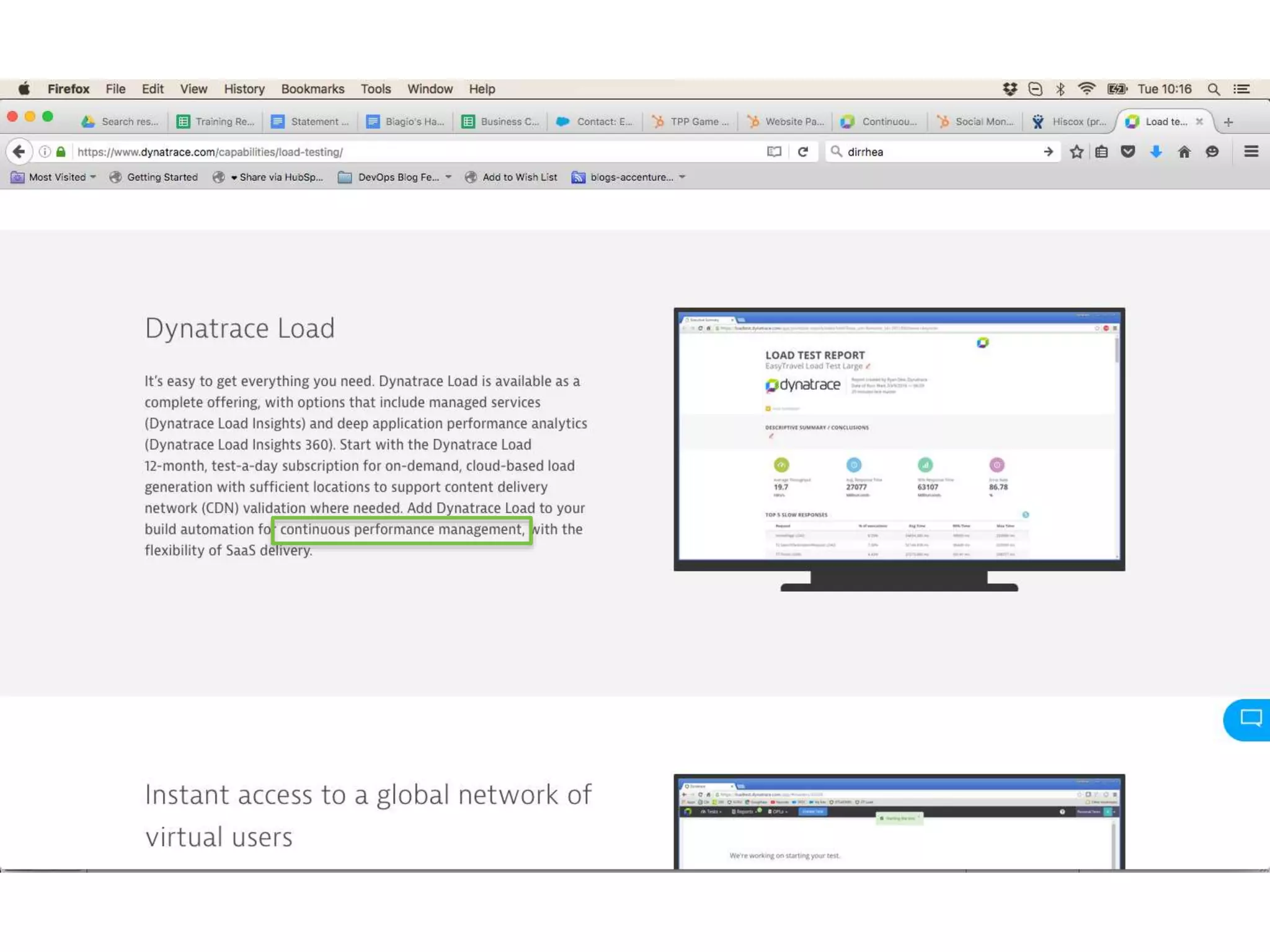Reload the current page
The image size is (1270, 952).
[803, 151]
